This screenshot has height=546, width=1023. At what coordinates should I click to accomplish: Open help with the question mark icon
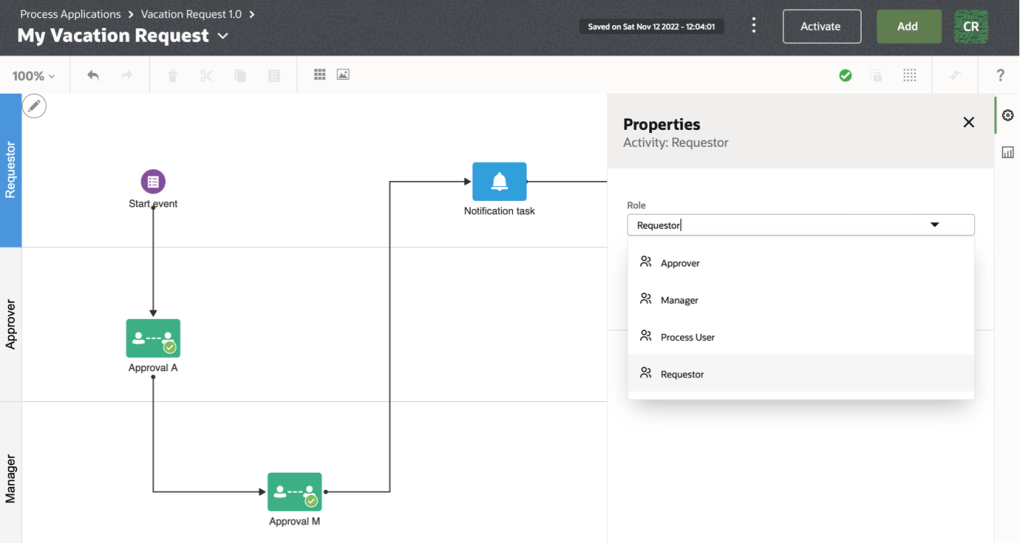click(1000, 75)
